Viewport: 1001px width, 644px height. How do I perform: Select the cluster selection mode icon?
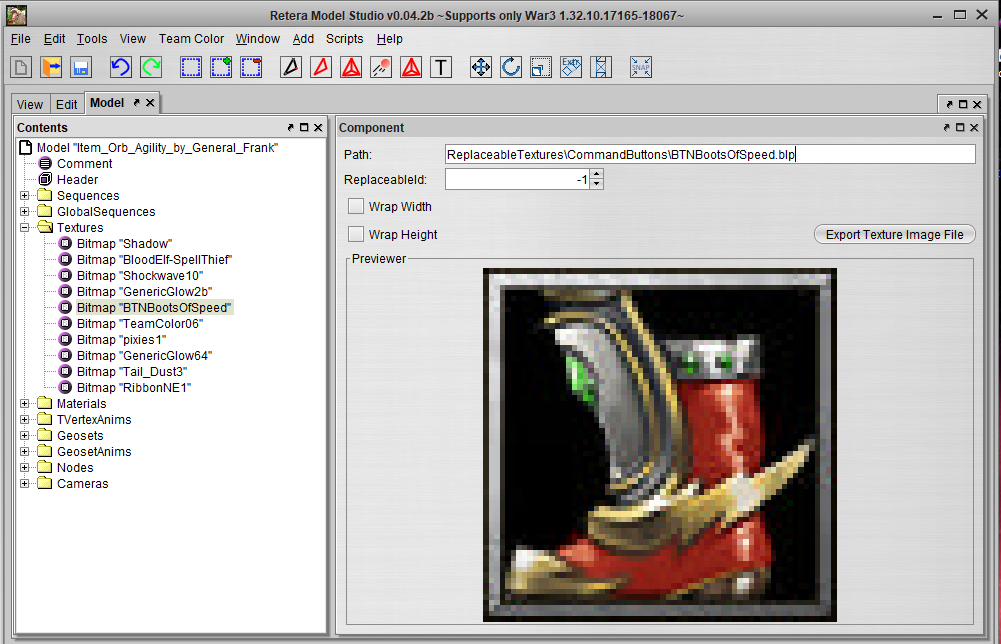[x=411, y=67]
